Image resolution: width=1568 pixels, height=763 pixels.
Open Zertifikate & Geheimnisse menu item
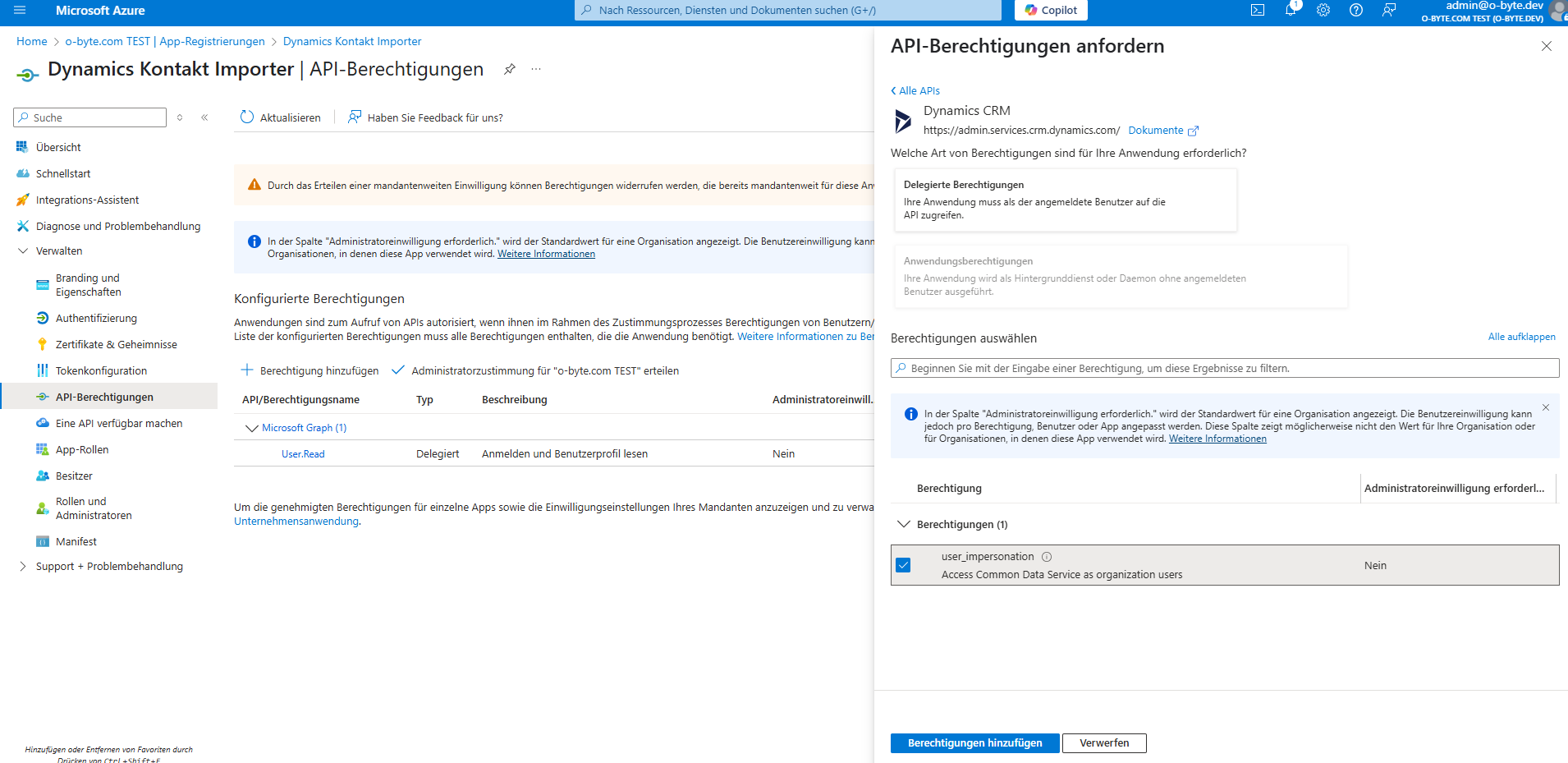(x=116, y=345)
